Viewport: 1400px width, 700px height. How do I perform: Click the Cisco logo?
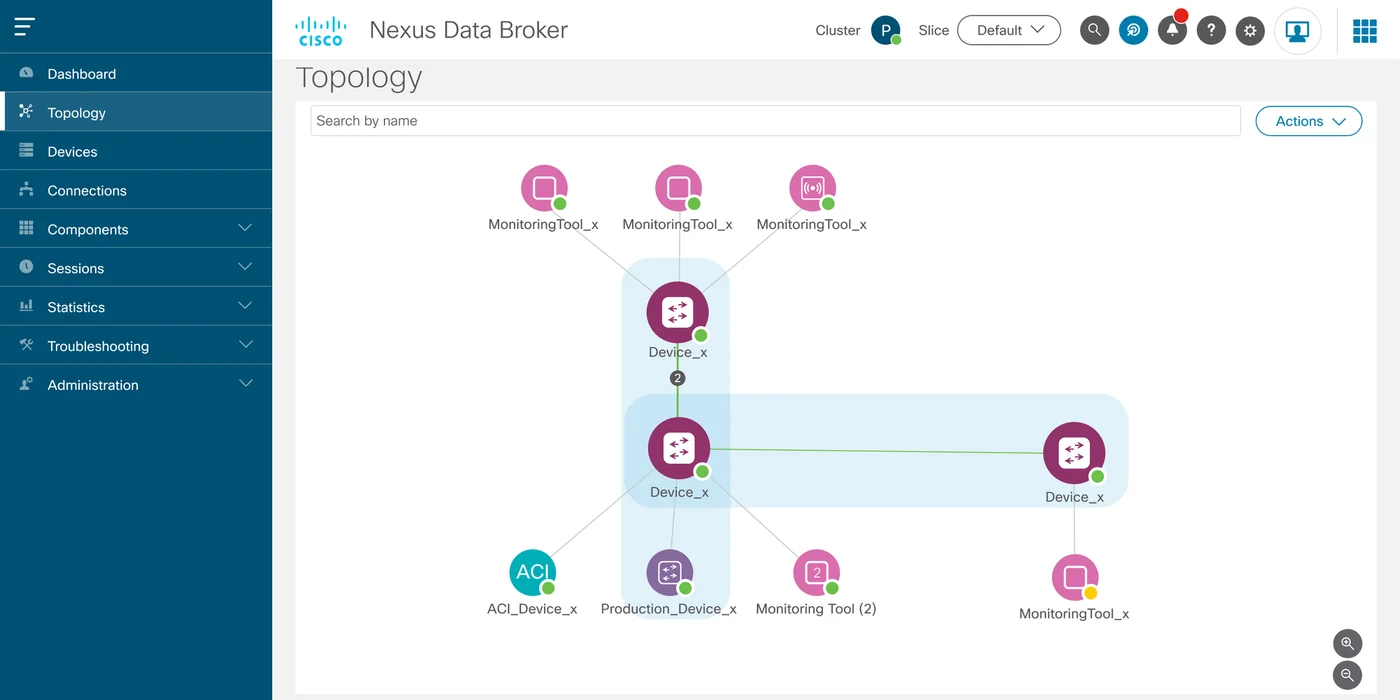320,31
